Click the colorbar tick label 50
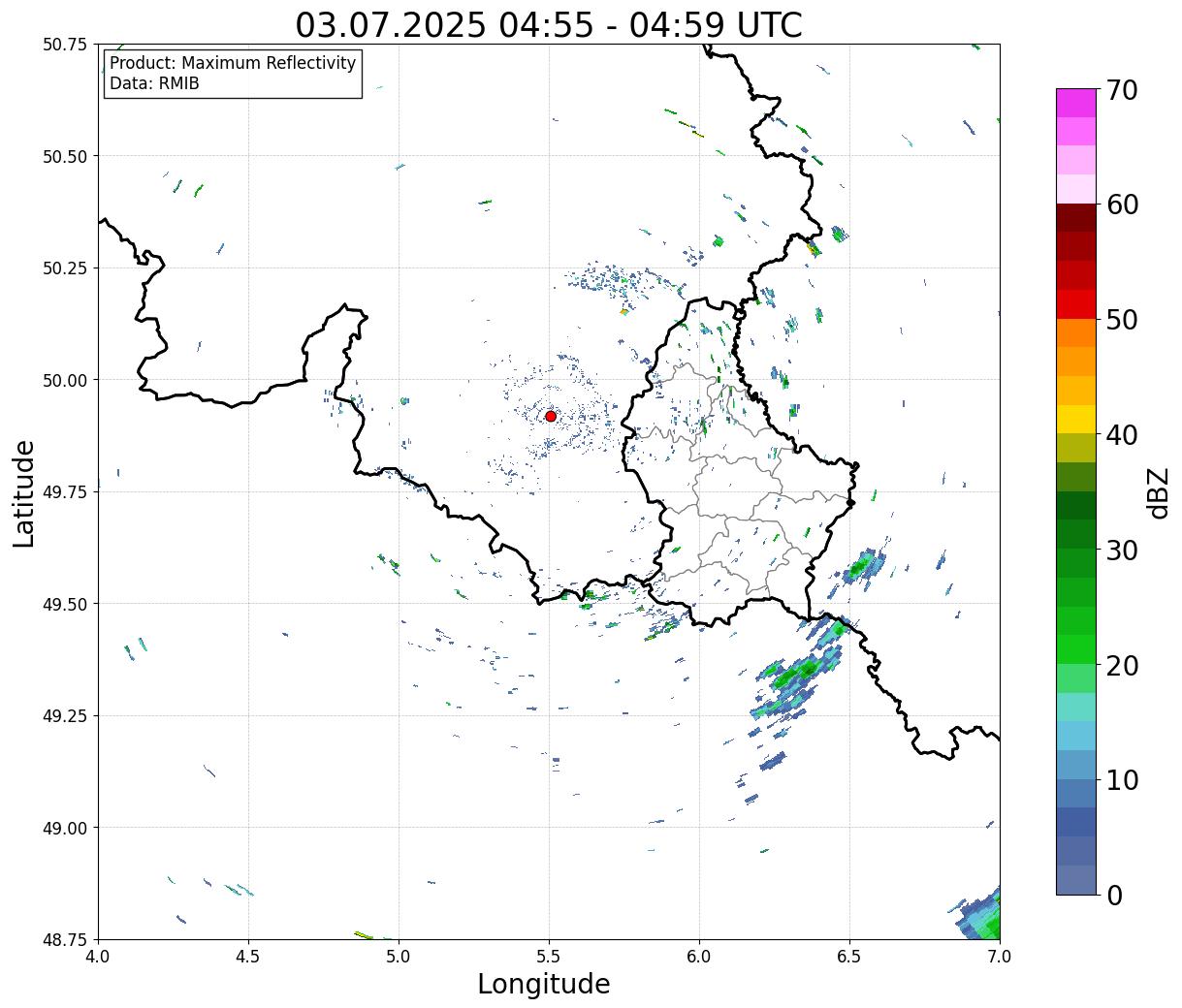This screenshot has height=1008, width=1182. 1122,320
